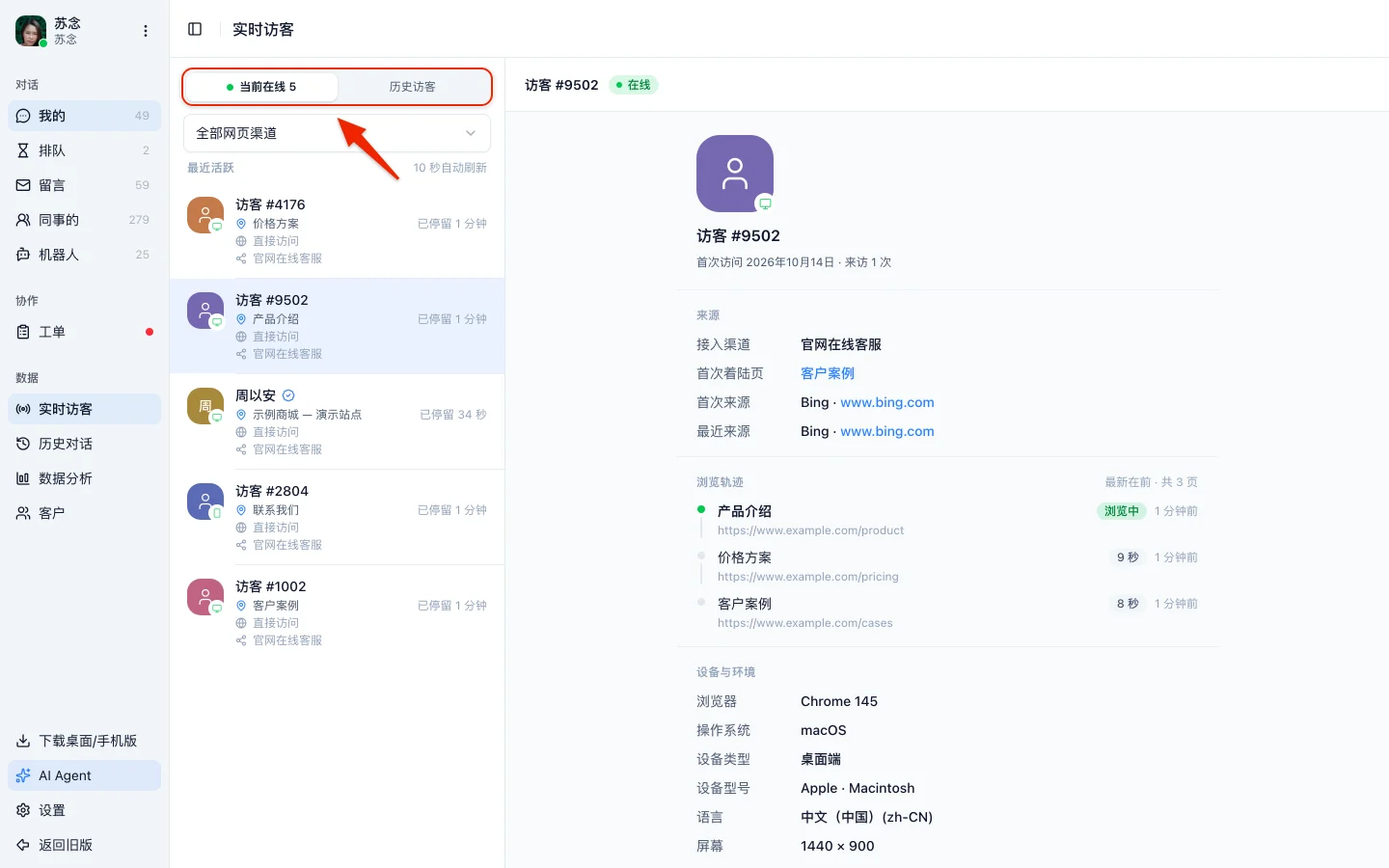Click the verified badge next to 周以安

[288, 395]
